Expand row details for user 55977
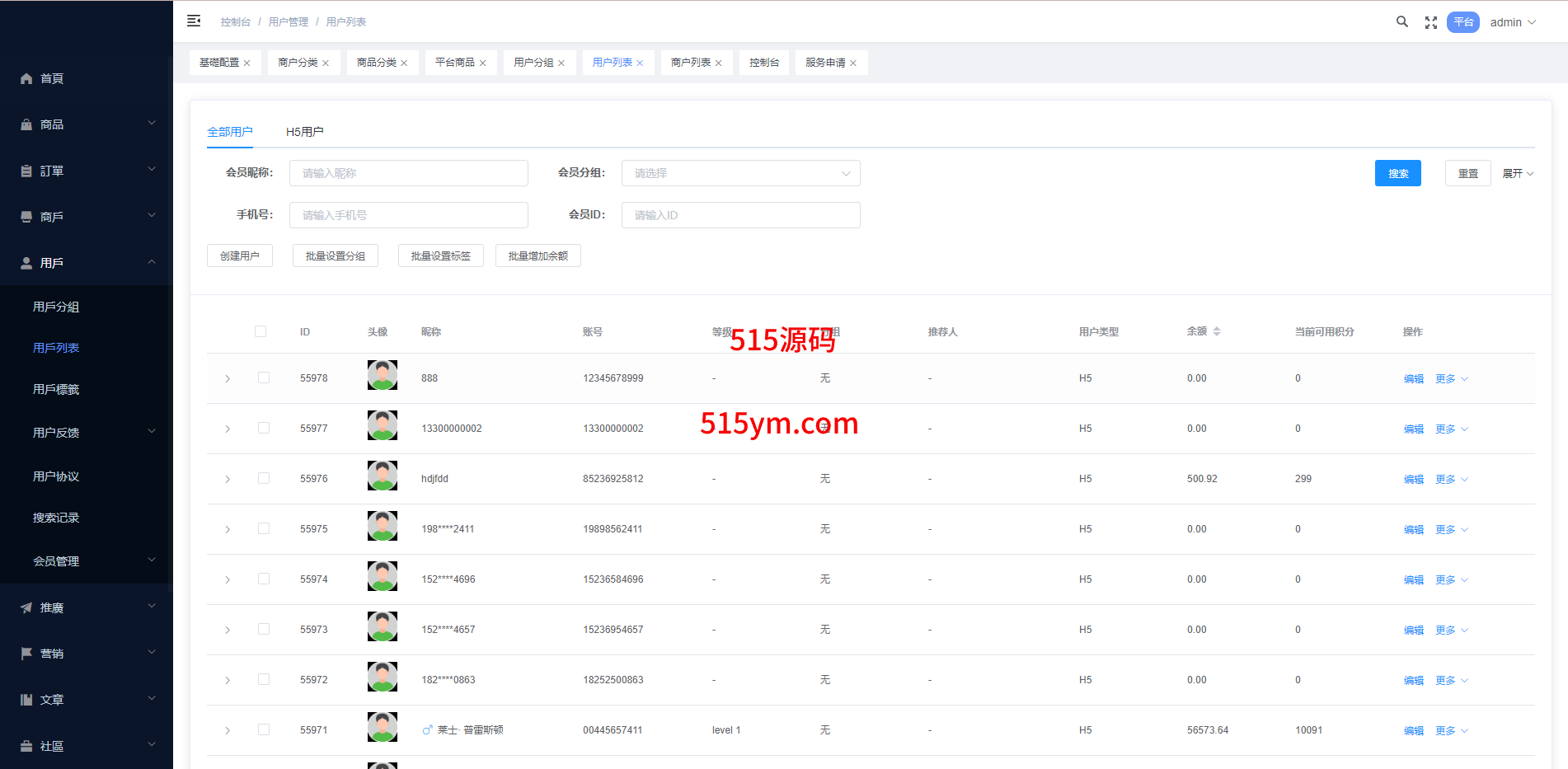 [228, 429]
